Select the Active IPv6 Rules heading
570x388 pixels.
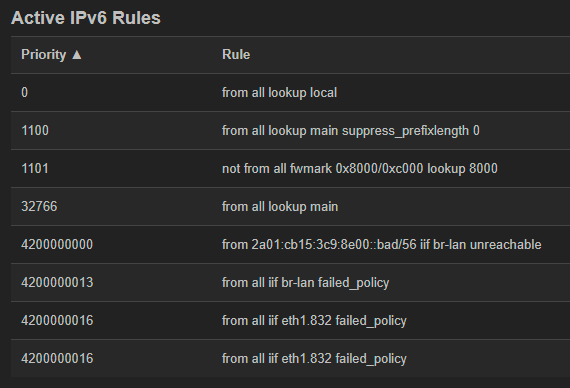point(86,18)
